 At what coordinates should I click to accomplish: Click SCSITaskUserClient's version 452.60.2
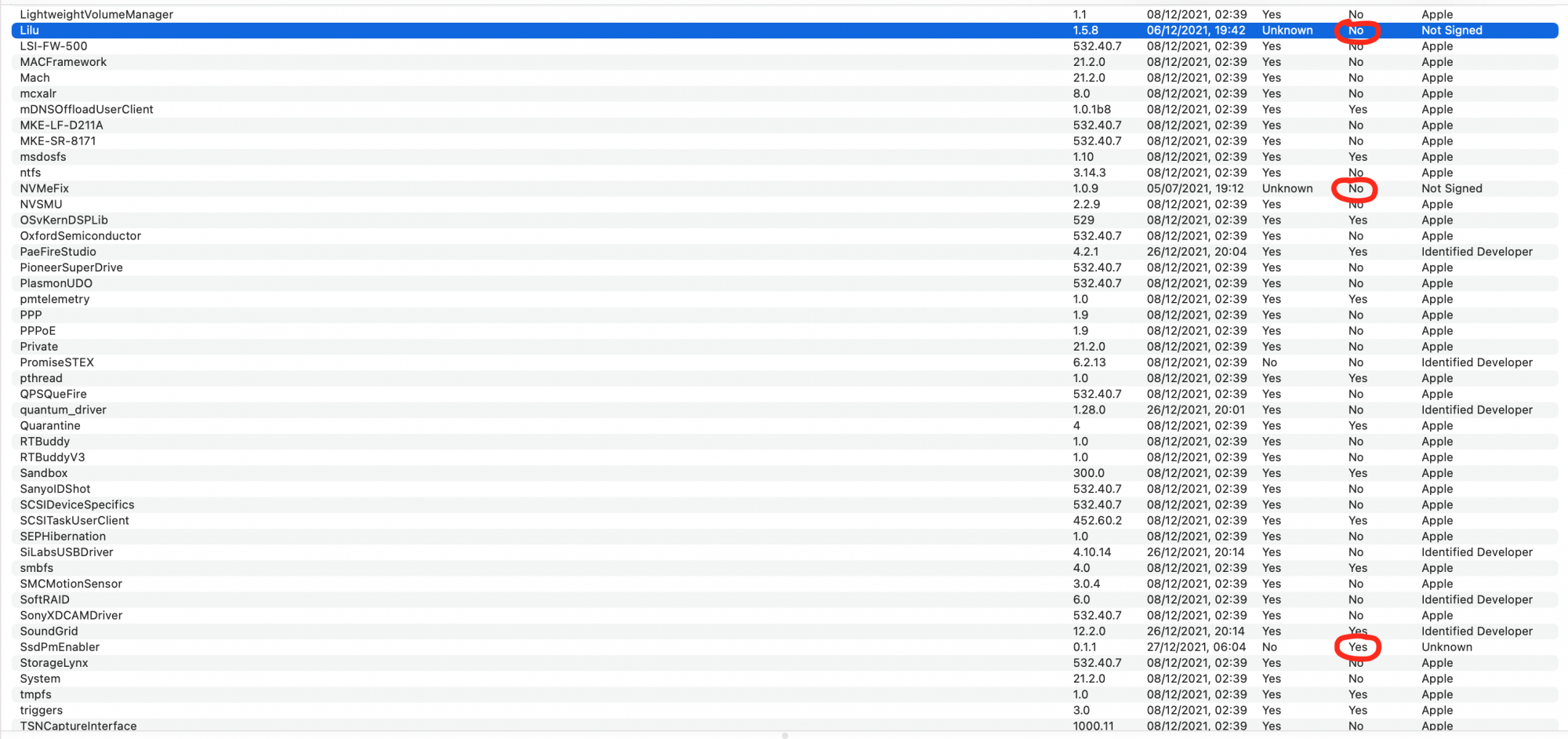[1098, 521]
